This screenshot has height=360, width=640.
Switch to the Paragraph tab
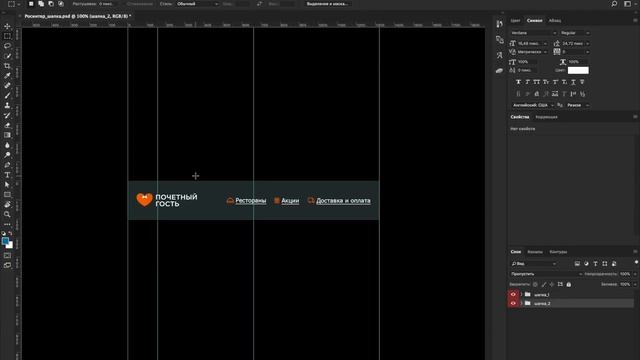[555, 20]
